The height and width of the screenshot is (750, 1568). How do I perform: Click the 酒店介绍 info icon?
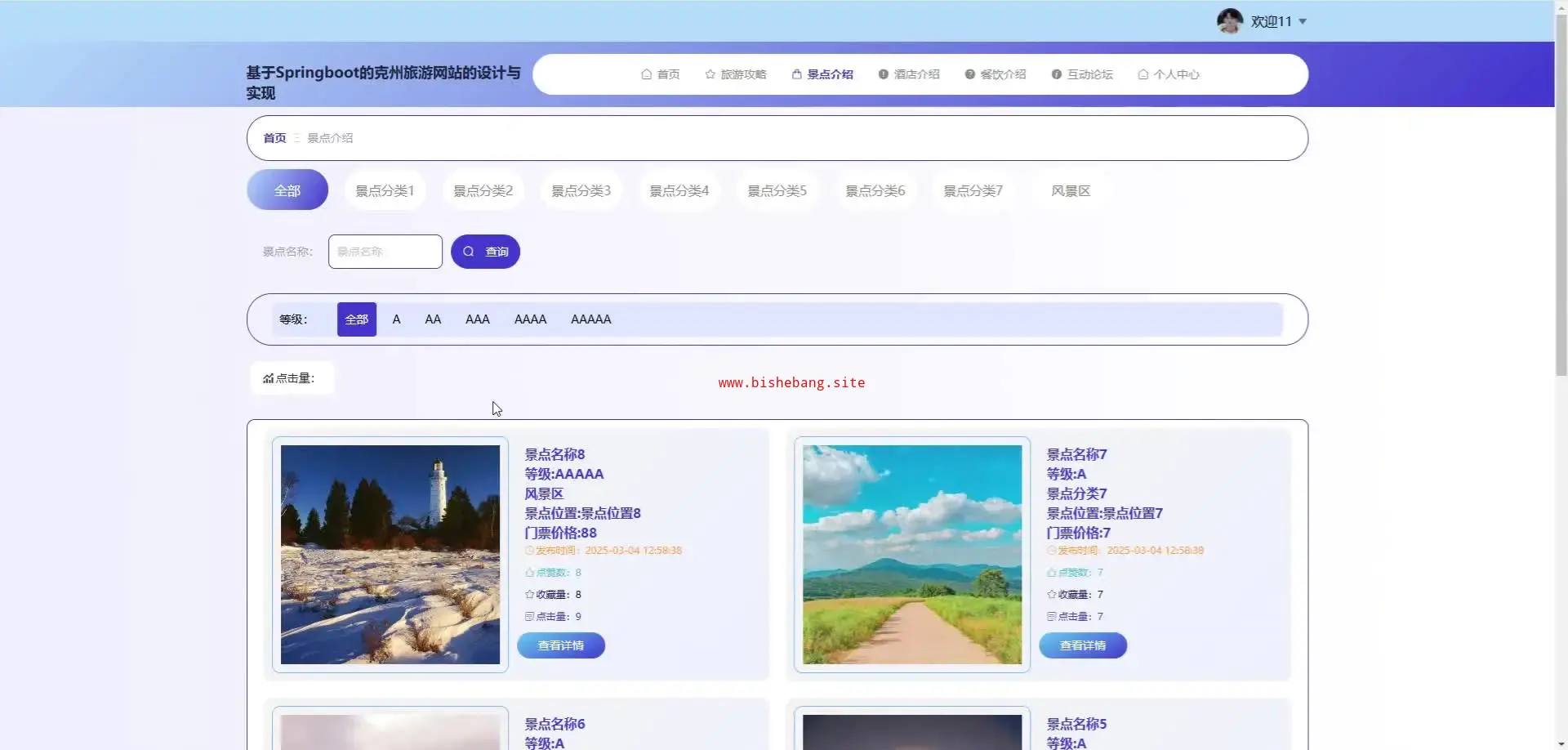pos(883,74)
